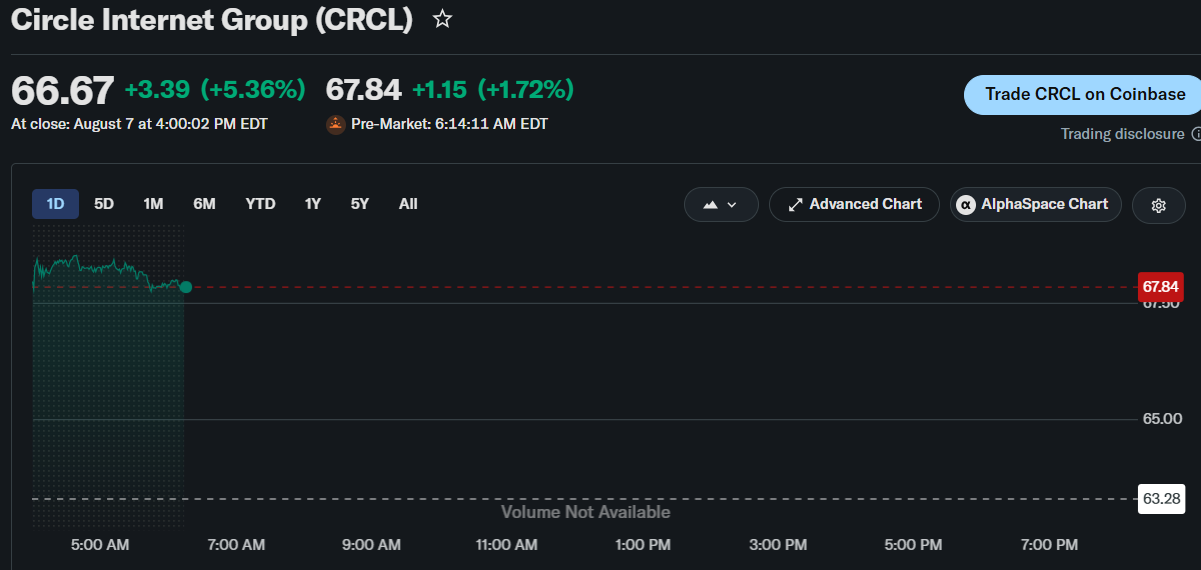1201x570 pixels.
Task: Click the 1:00 PM axis label
Action: click(642, 545)
